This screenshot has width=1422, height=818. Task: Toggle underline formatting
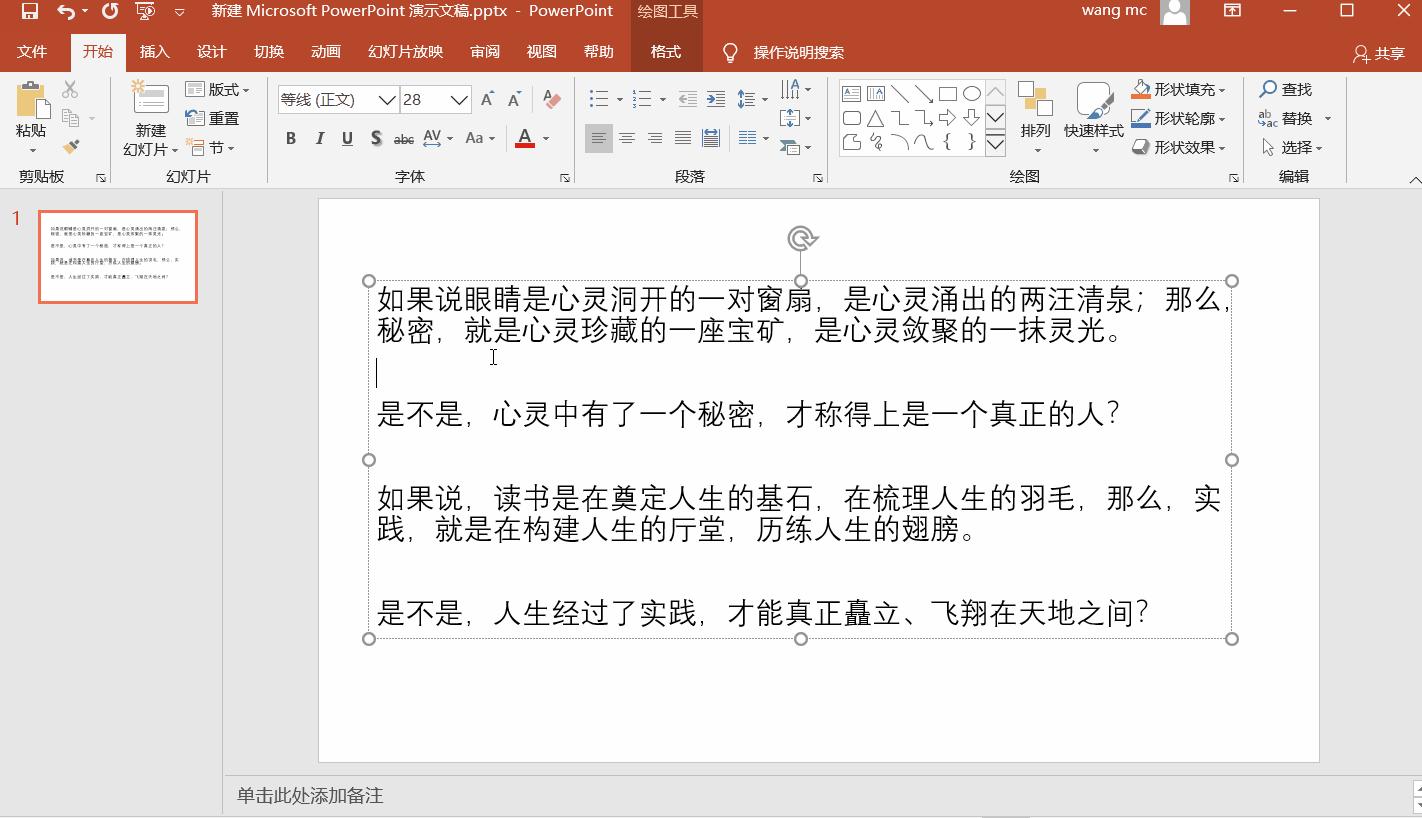coord(346,138)
